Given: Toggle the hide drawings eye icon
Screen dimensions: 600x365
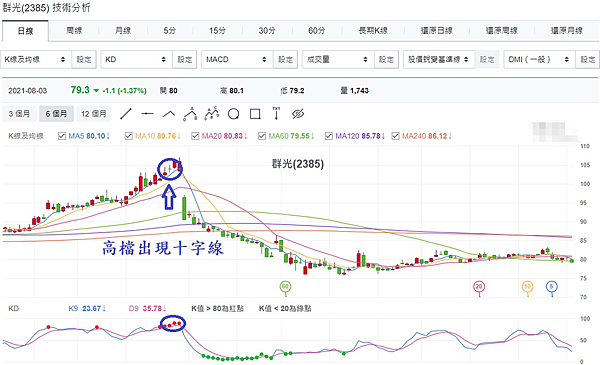Looking at the screenshot, I should [298, 114].
